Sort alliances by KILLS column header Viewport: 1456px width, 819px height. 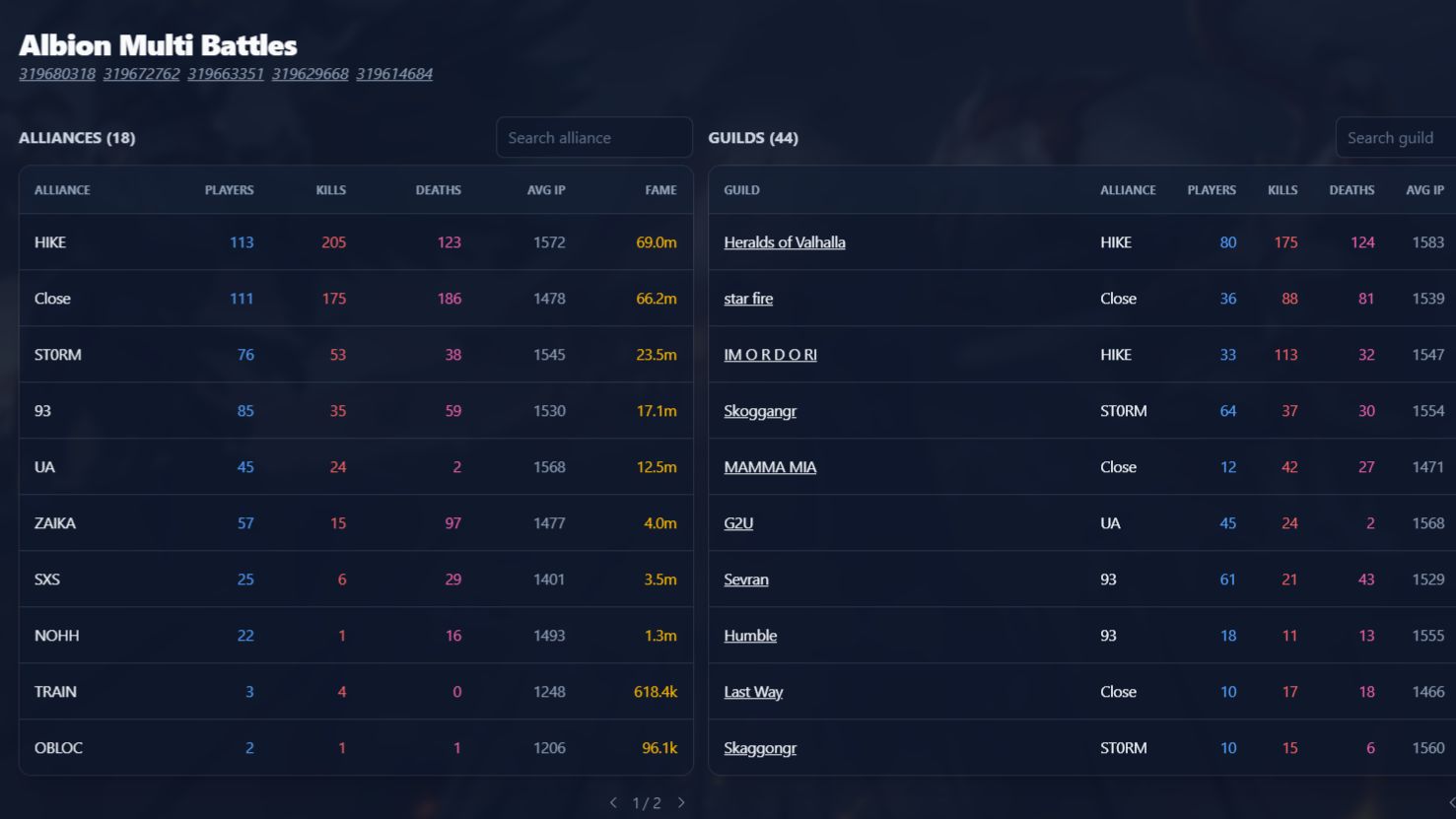pyautogui.click(x=331, y=190)
